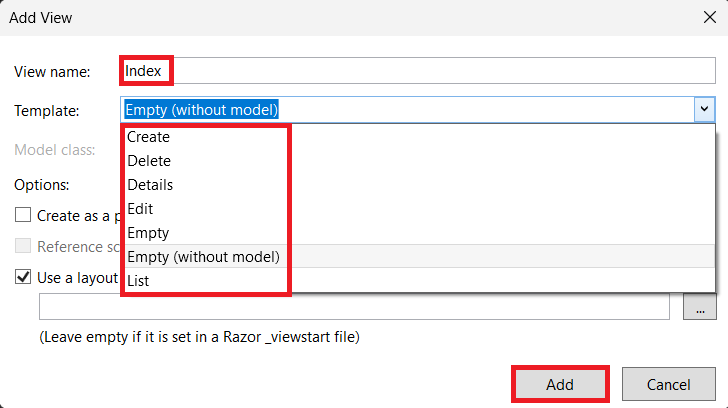The width and height of the screenshot is (728, 408).
Task: Select the Create template option
Action: [149, 137]
